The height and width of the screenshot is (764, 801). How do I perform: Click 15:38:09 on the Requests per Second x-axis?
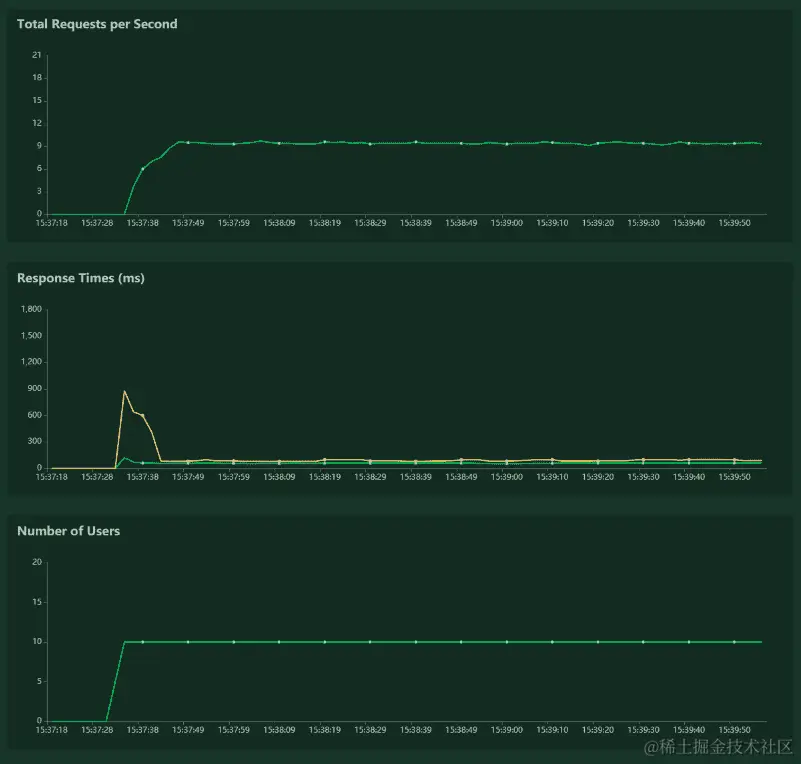coord(279,223)
